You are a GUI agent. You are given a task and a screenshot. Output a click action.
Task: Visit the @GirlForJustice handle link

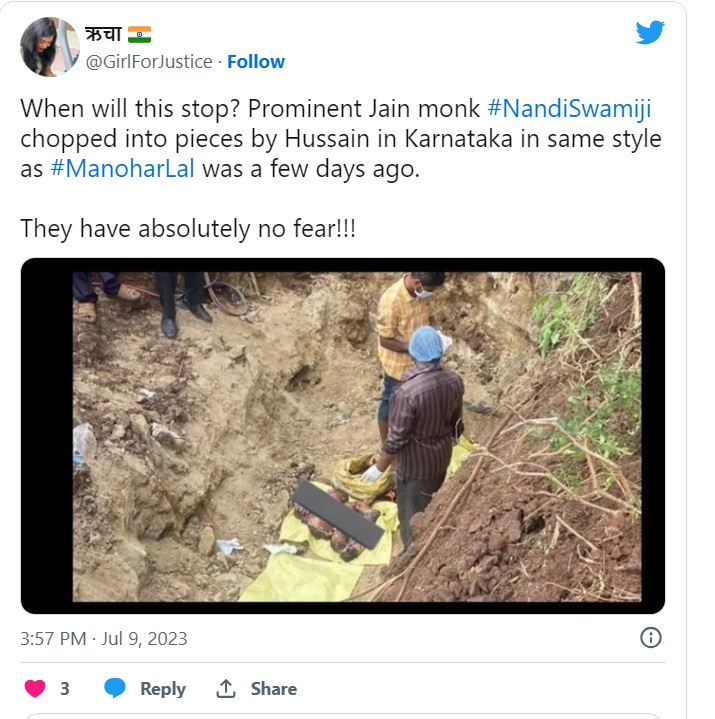tap(149, 62)
